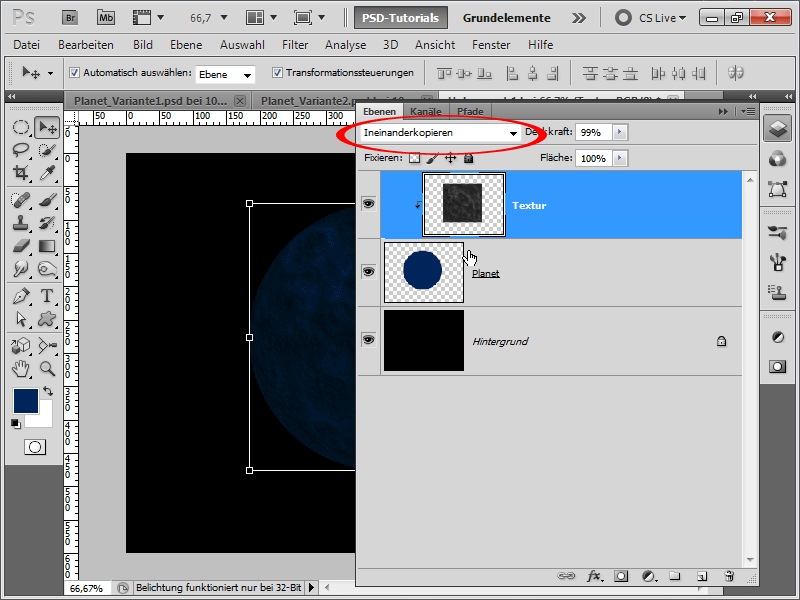
Task: Create a new layer group
Action: [674, 577]
